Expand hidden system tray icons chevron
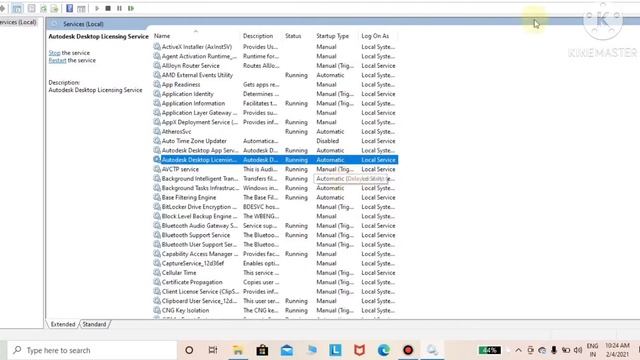640x360 pixels. (518, 350)
